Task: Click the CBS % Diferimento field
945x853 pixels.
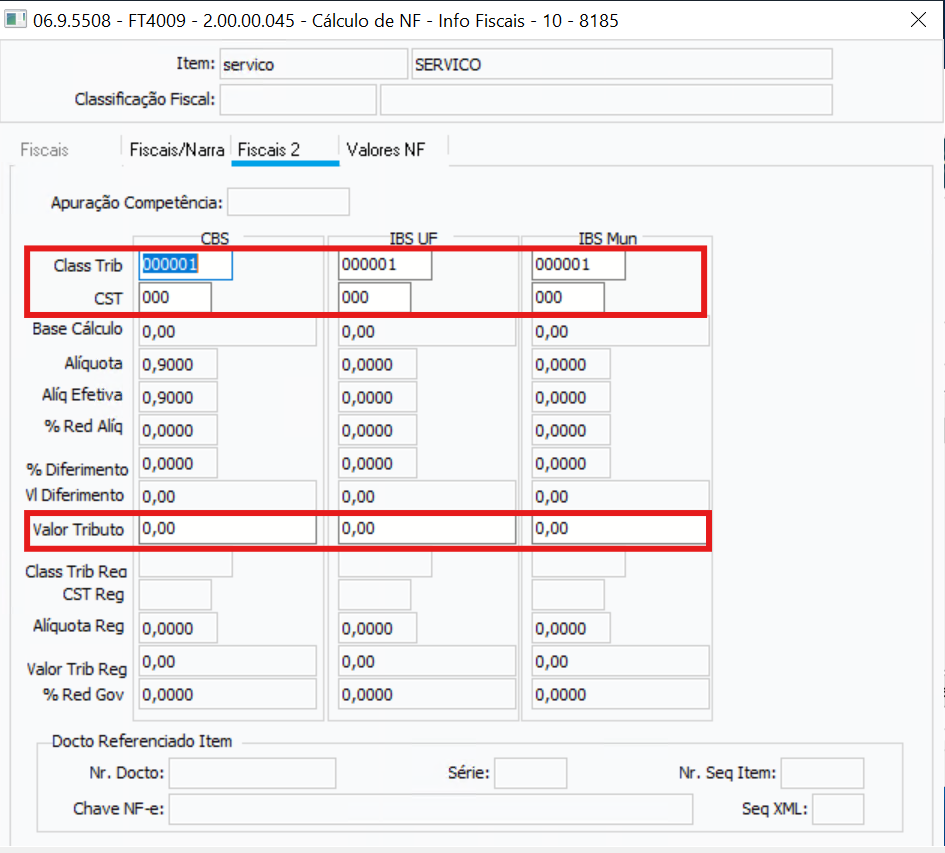Action: [178, 463]
